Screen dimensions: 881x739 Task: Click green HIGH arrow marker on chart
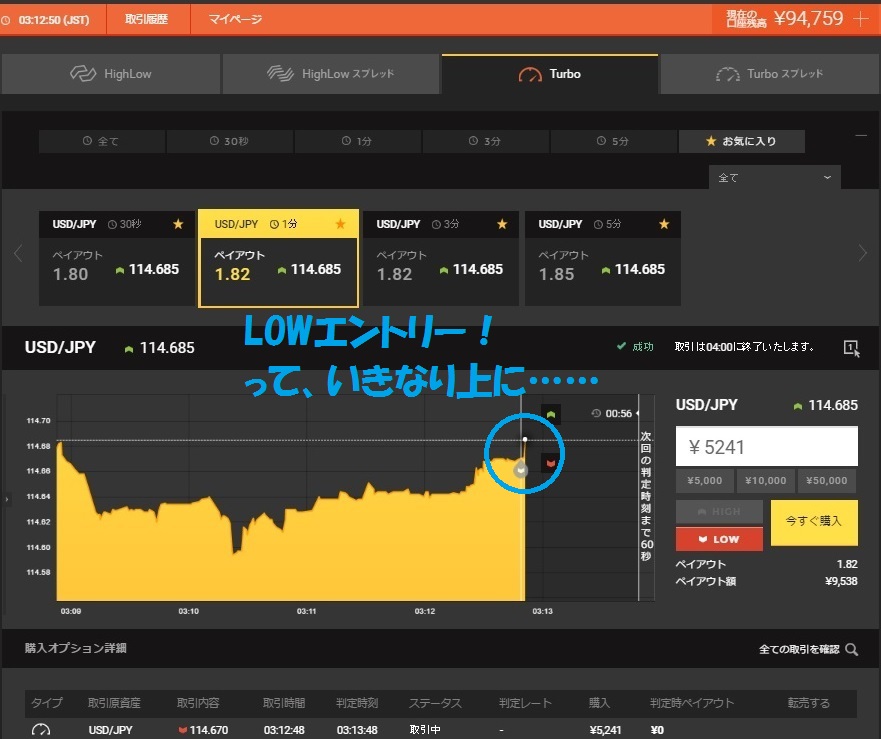pyautogui.click(x=550, y=413)
